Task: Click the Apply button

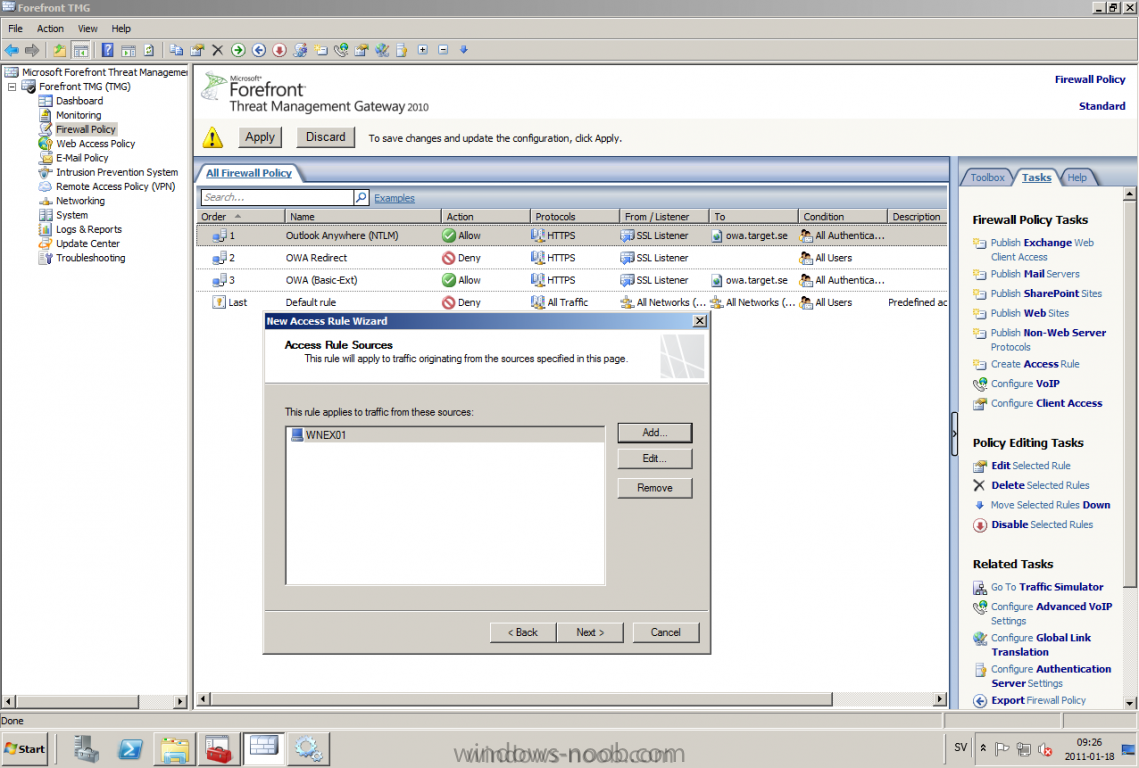Action: [x=260, y=137]
